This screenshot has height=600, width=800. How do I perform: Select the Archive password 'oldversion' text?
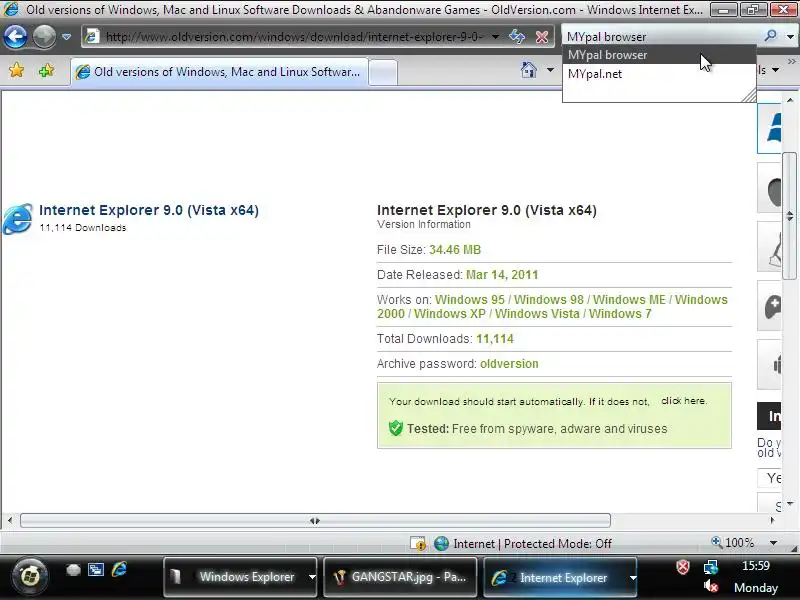(x=509, y=364)
